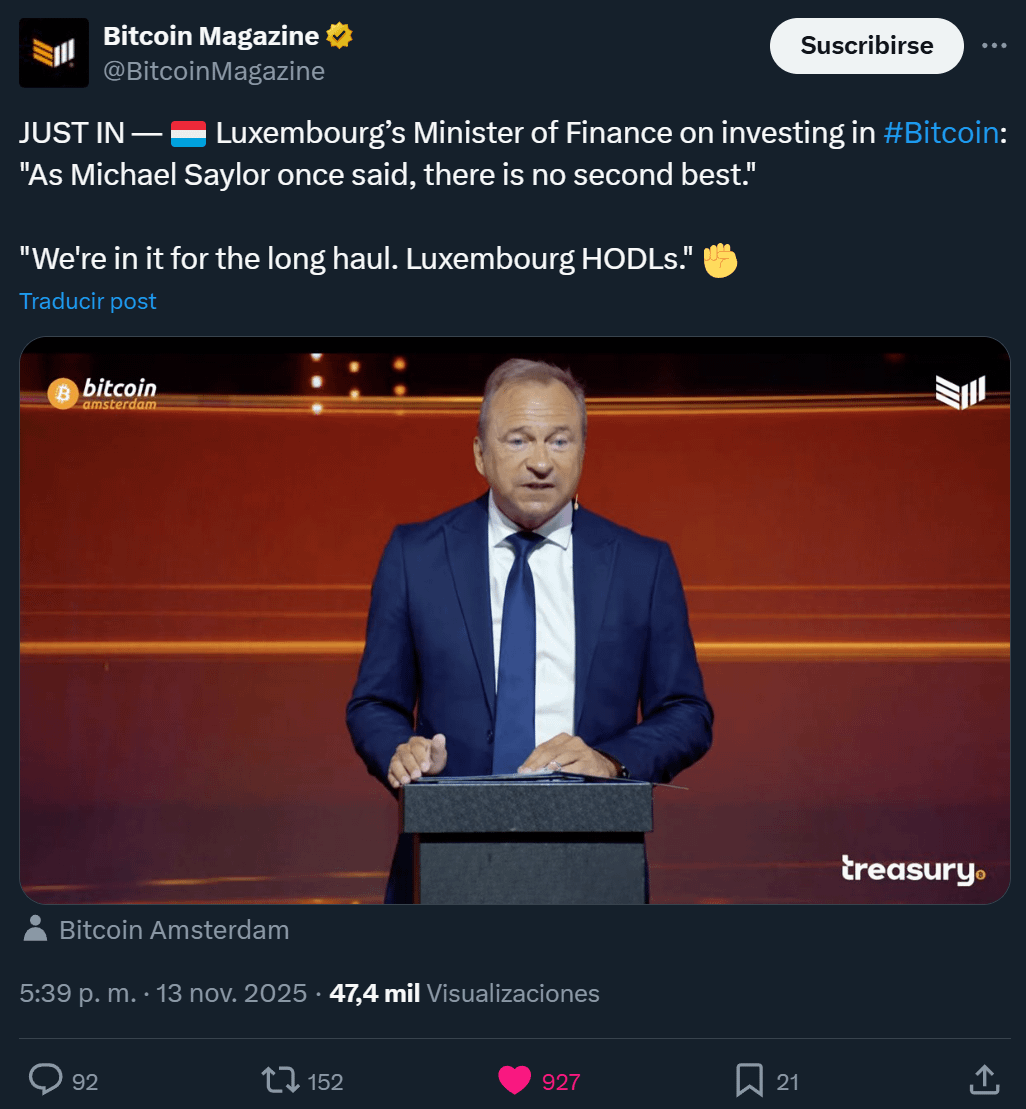Open the Bitcoin Magazine display name link
The width and height of the screenshot is (1026, 1109).
pos(211,37)
